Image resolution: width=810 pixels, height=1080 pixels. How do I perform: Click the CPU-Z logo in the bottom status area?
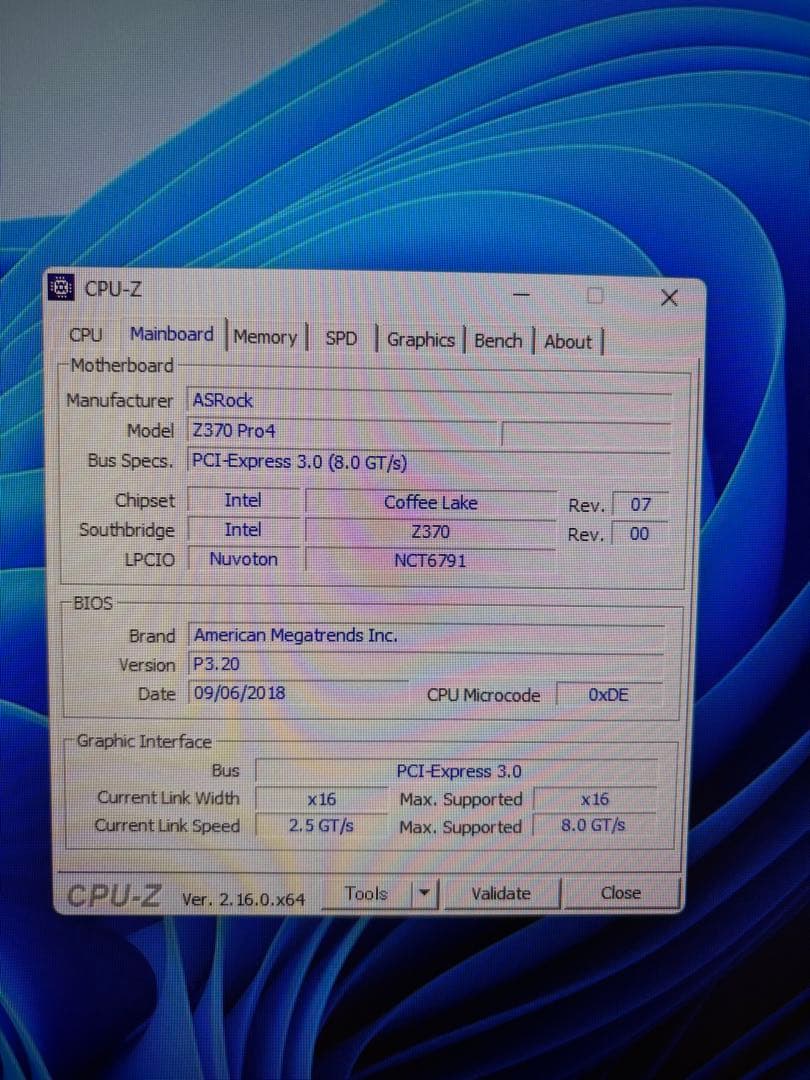(113, 893)
